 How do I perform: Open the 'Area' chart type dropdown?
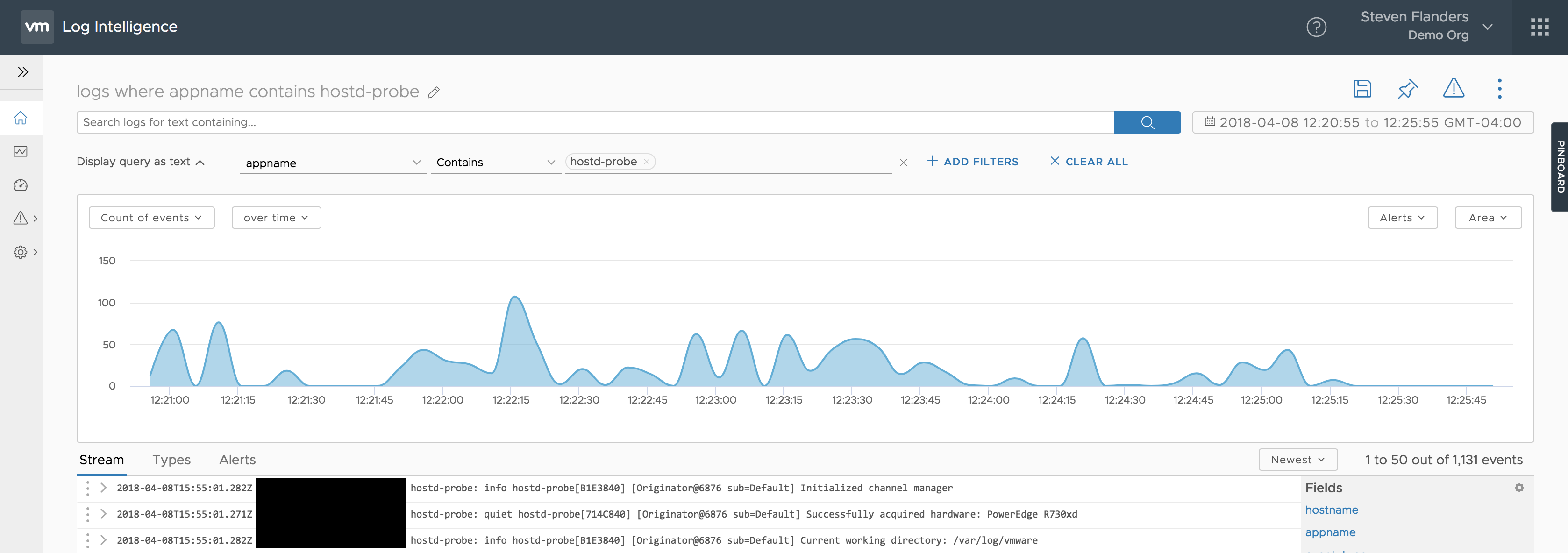pos(1487,218)
